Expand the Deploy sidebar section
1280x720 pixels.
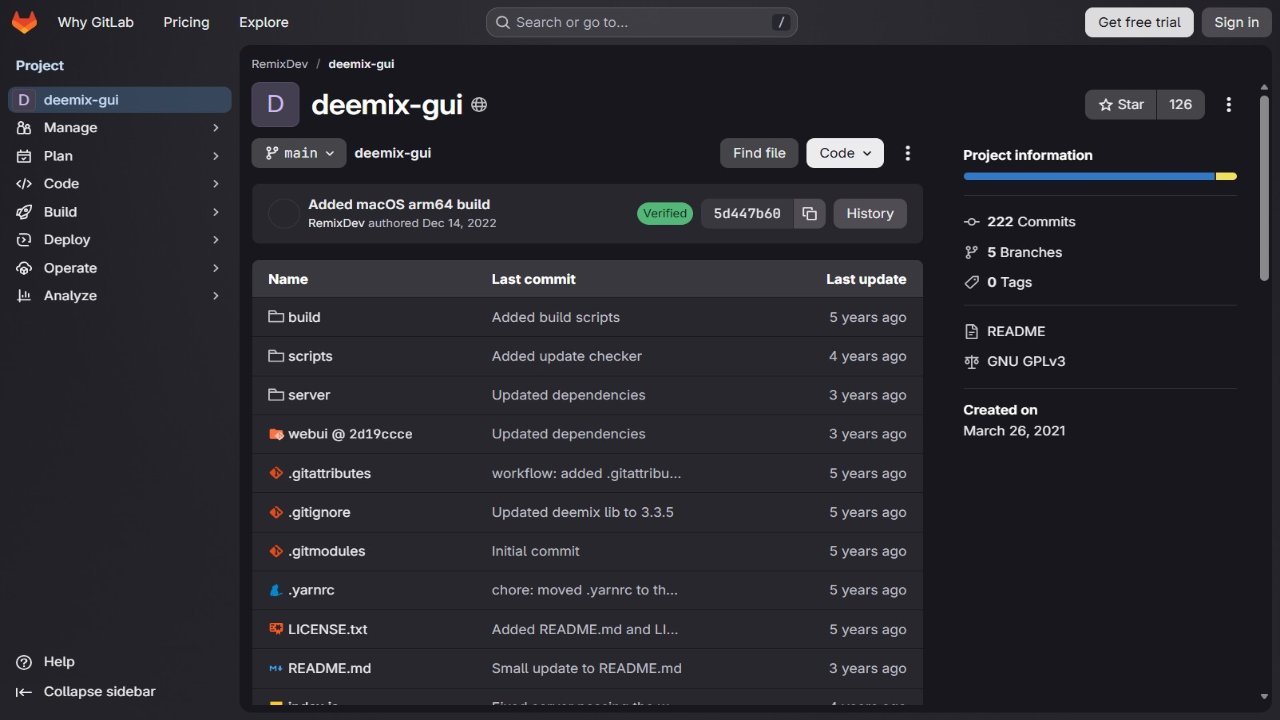[119, 240]
